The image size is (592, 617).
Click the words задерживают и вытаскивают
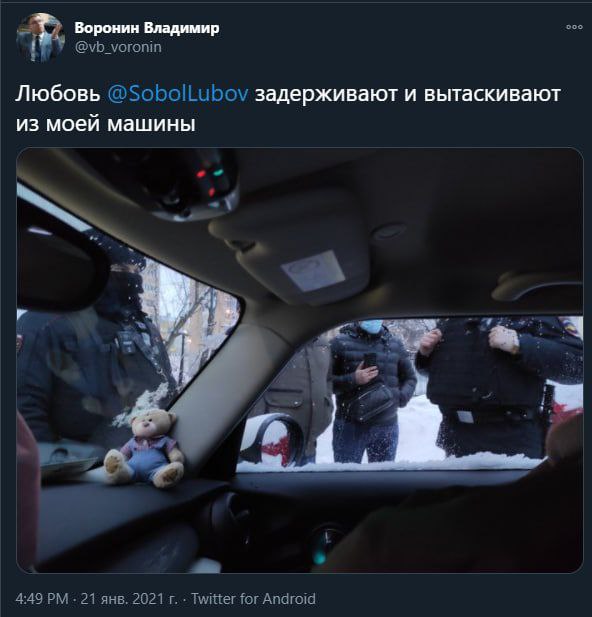pyautogui.click(x=407, y=94)
